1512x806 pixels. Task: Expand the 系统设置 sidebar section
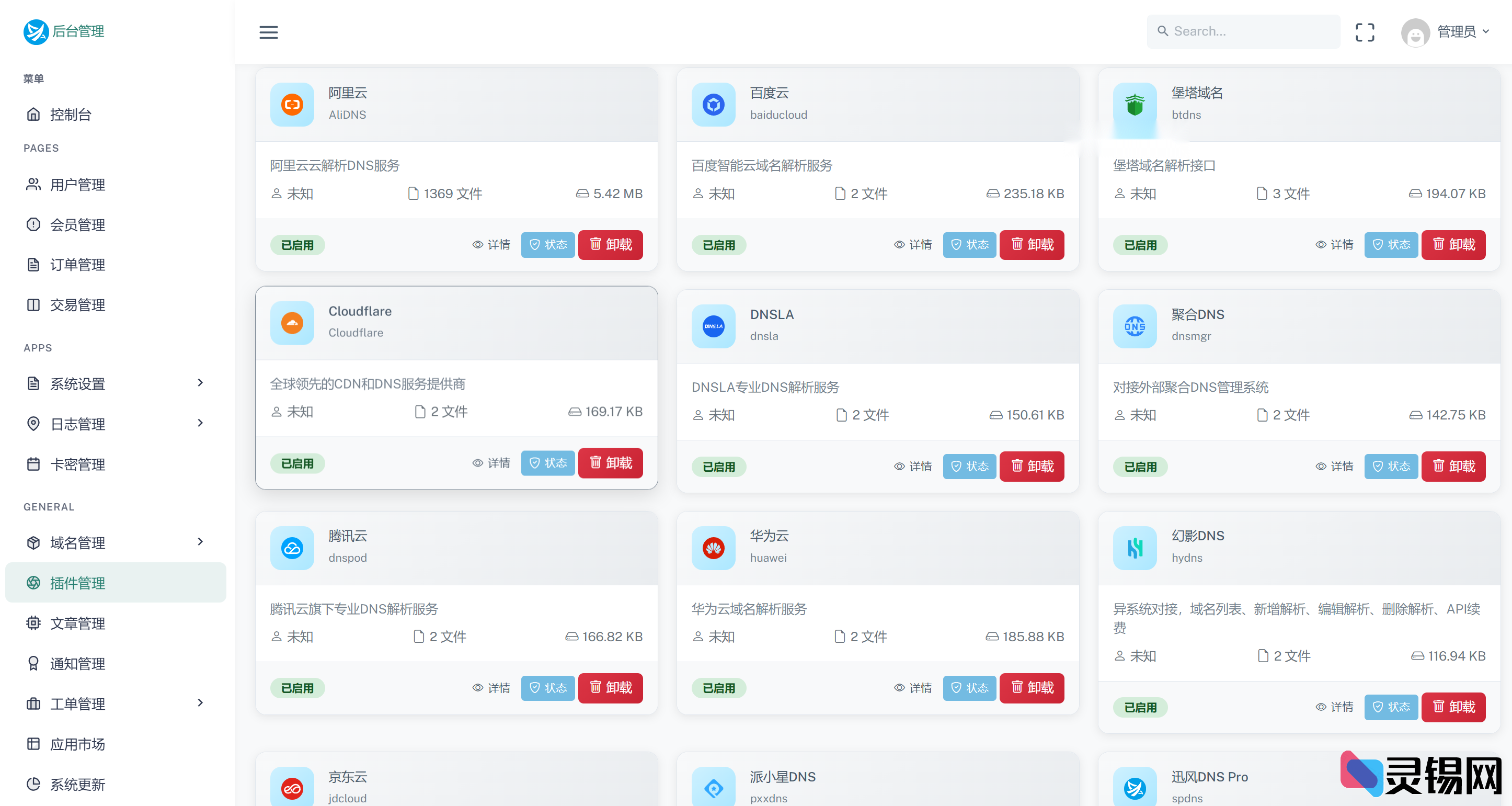[77, 384]
